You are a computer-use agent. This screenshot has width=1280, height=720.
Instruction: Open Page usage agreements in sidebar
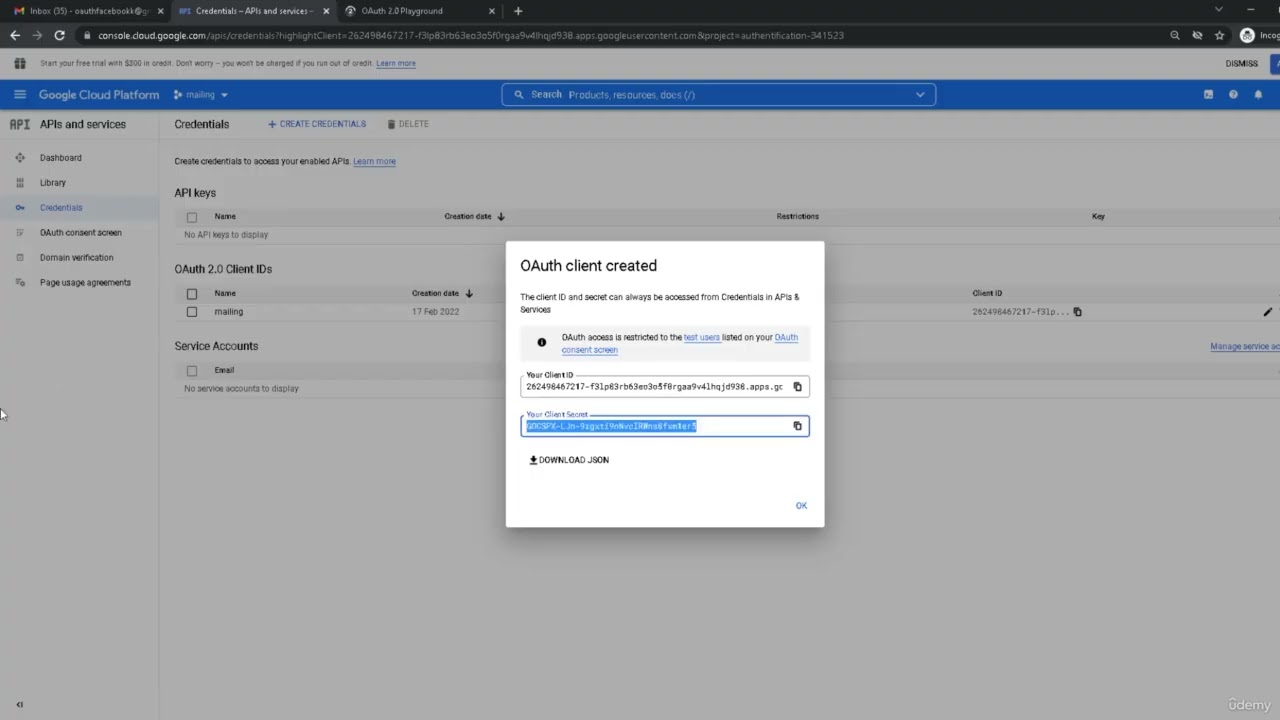tap(85, 283)
